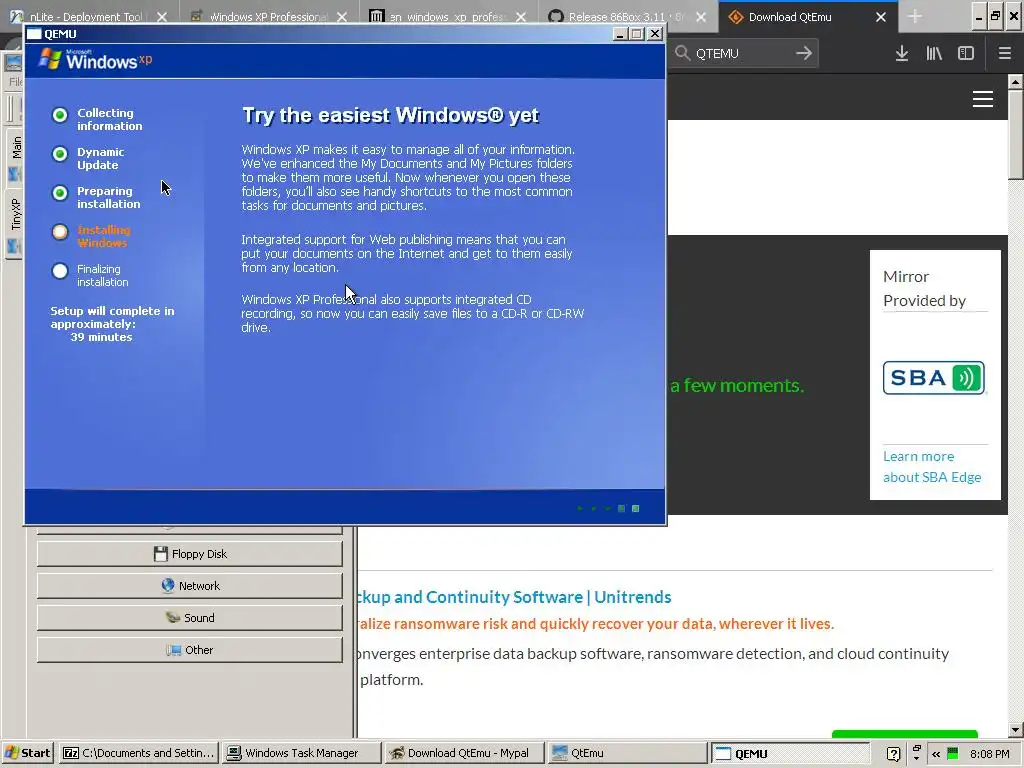Expand hidden tray icons with the chevron
Viewport: 1024px width, 768px height.
click(936, 754)
